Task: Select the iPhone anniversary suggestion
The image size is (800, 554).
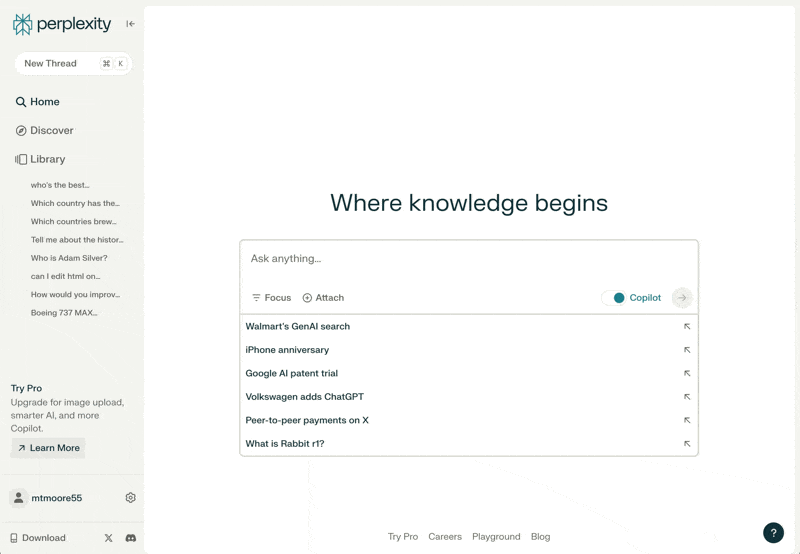Action: [x=468, y=350]
